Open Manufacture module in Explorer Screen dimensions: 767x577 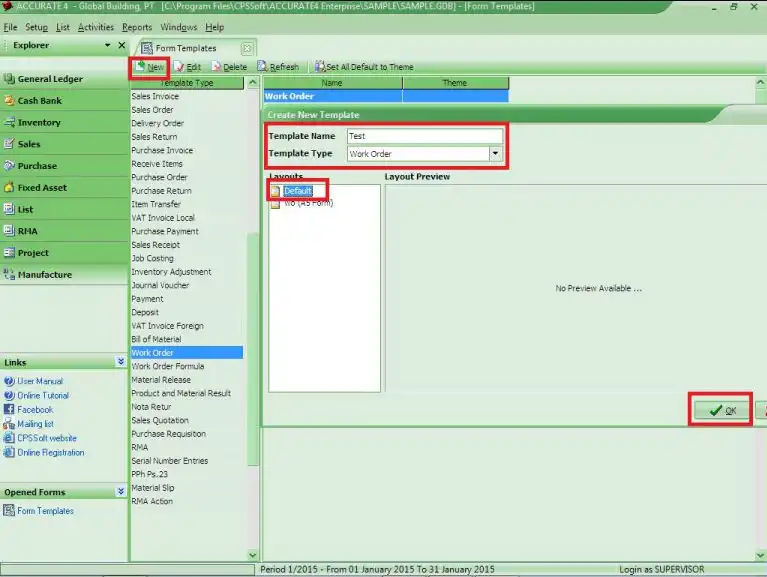tap(64, 275)
